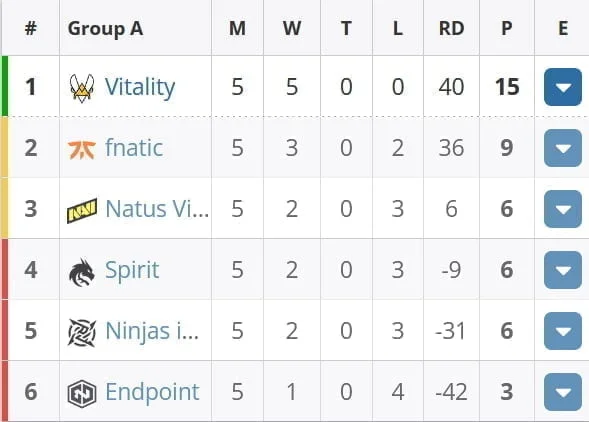Expand Endpoint row details arrow
Screen dimensions: 589x422
tap(563, 392)
